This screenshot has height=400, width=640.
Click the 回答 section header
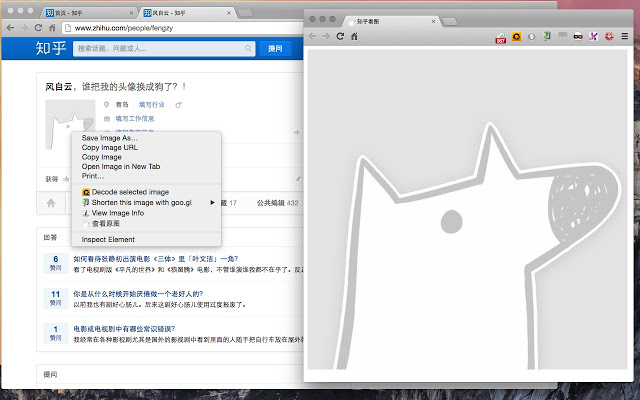(51, 238)
